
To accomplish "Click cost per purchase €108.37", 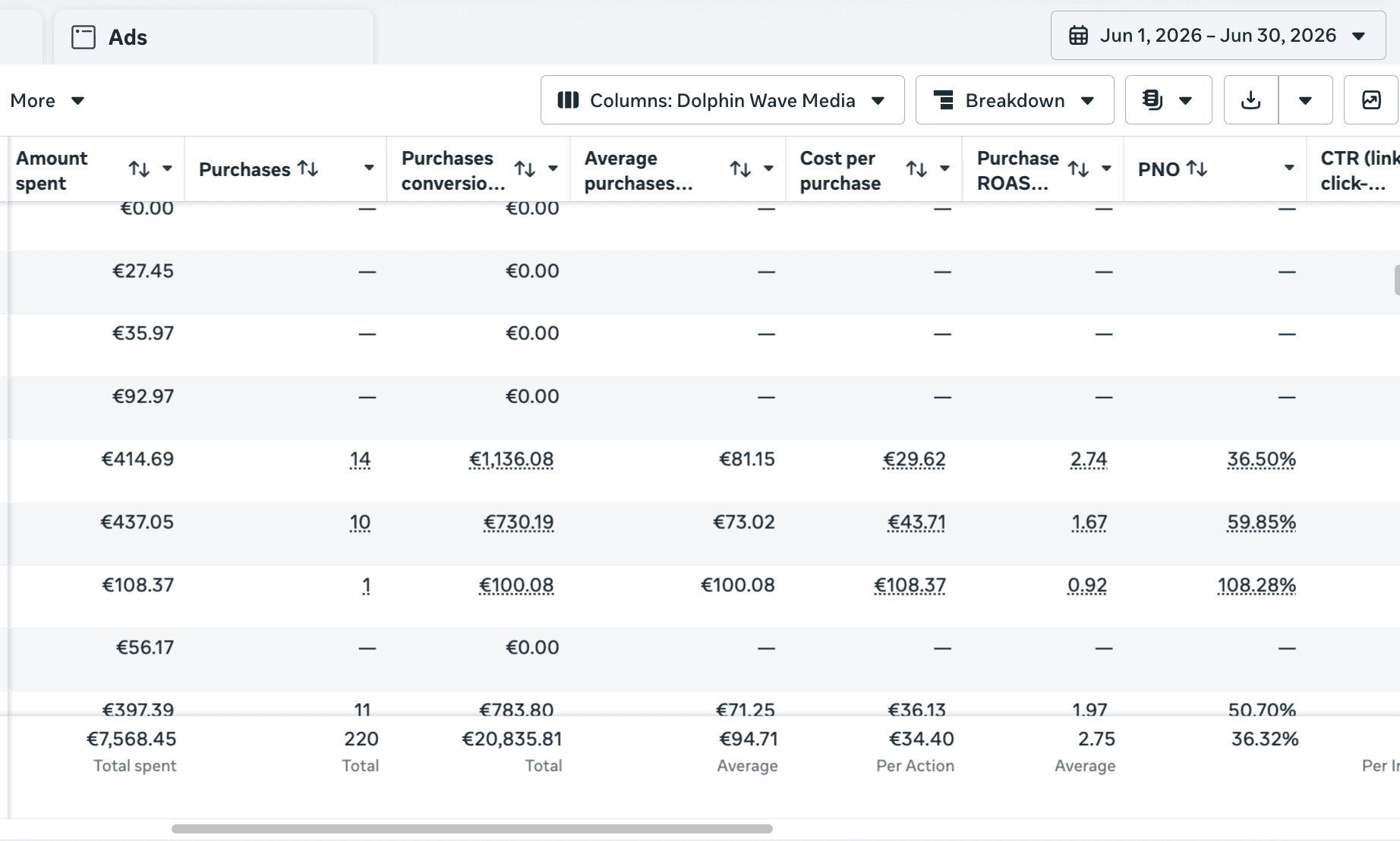I will 910,585.
